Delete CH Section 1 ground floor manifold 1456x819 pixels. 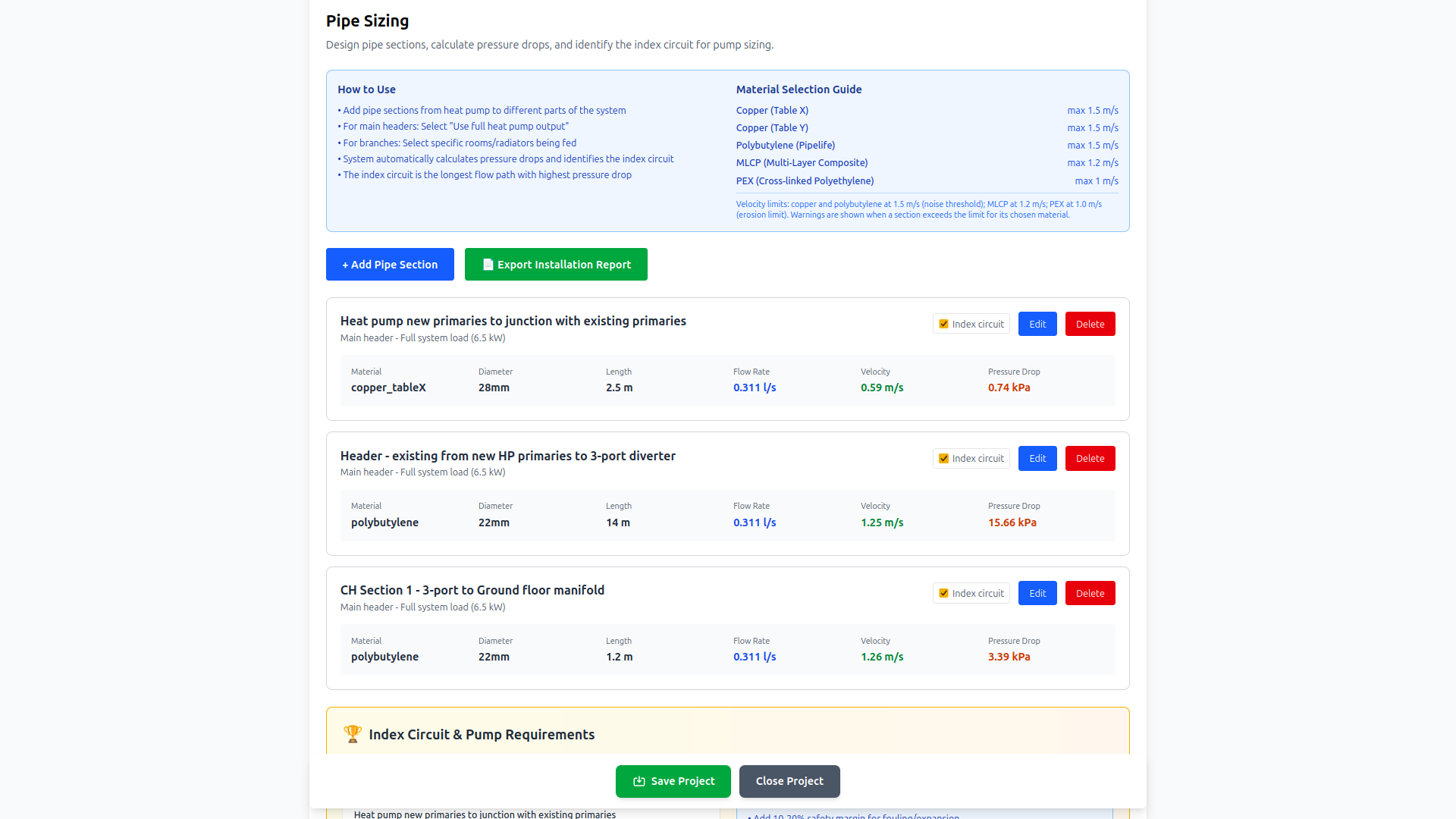coord(1090,593)
